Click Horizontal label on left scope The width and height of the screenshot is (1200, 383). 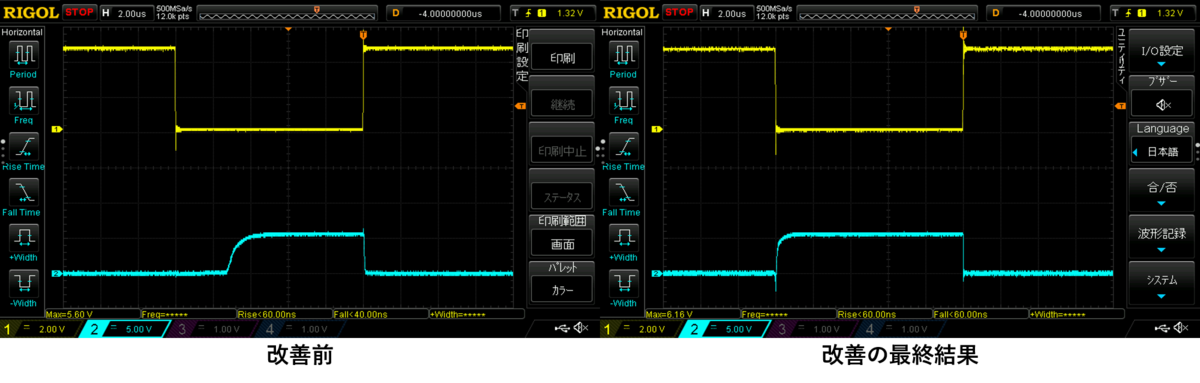coord(22,32)
